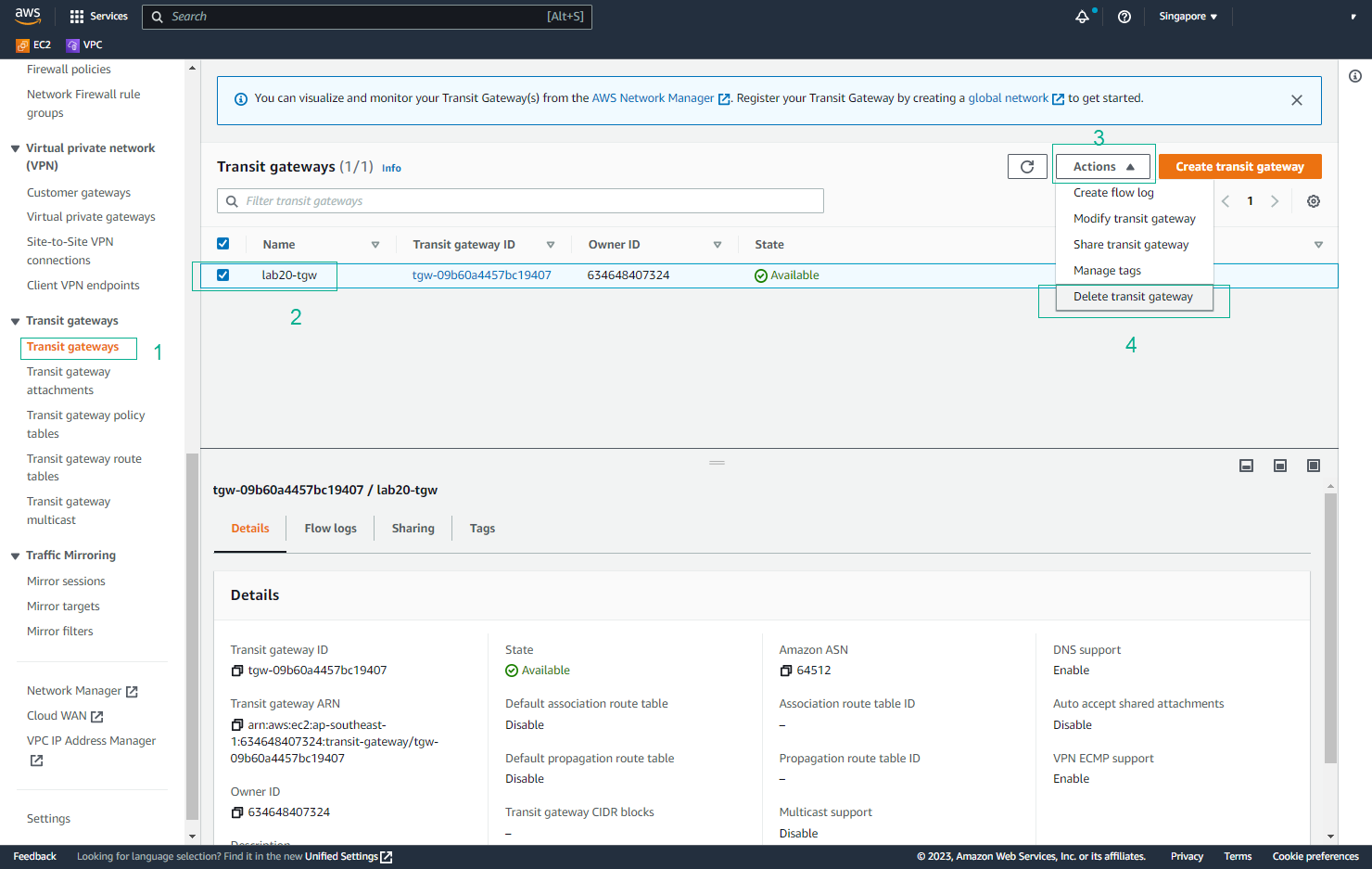Open the Services grid menu
This screenshot has width=1372, height=869.
tap(98, 17)
